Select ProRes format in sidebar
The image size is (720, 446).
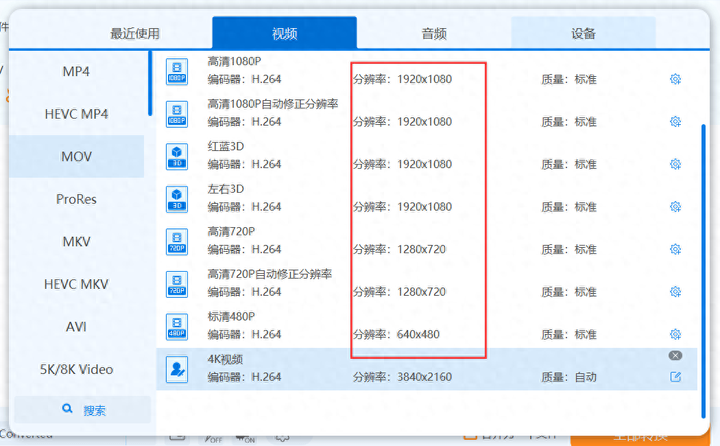pos(76,199)
